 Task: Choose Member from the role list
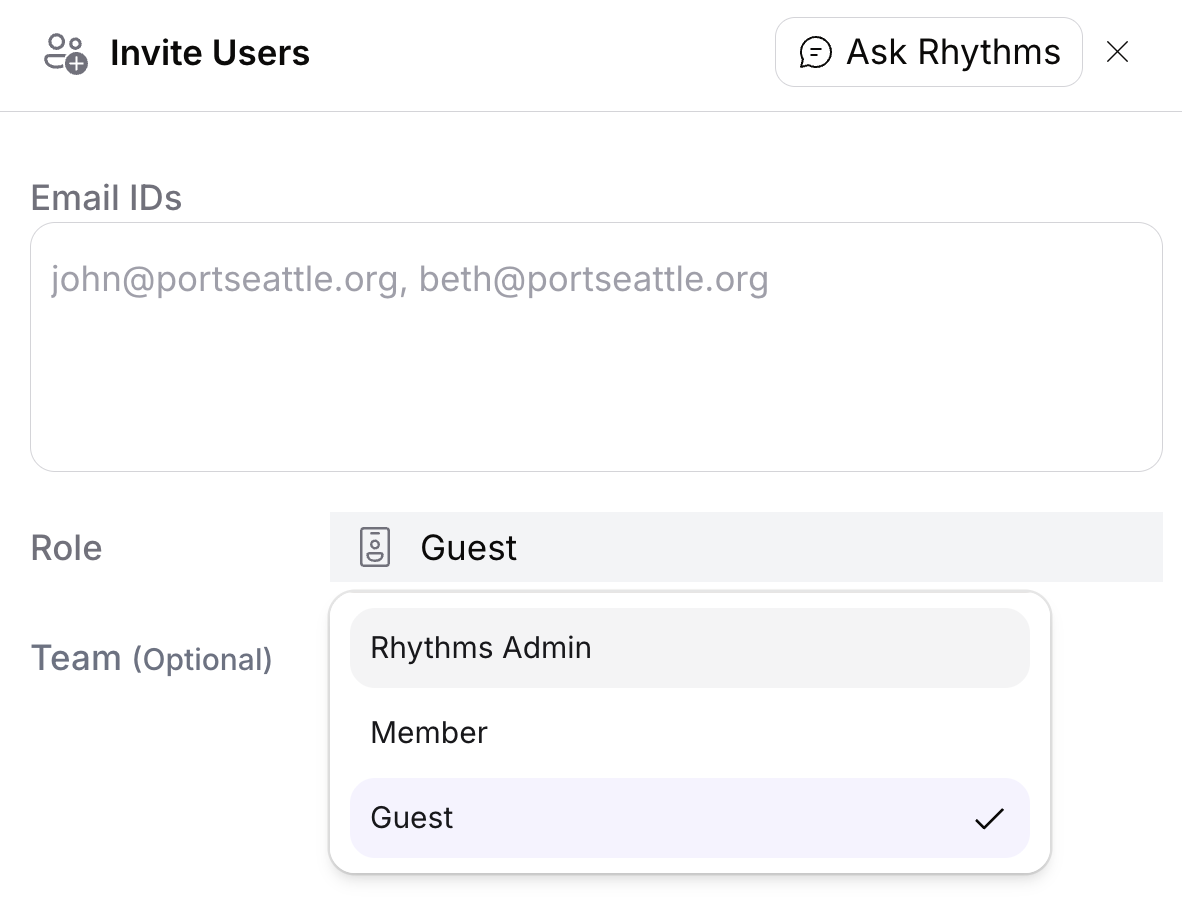coord(690,733)
